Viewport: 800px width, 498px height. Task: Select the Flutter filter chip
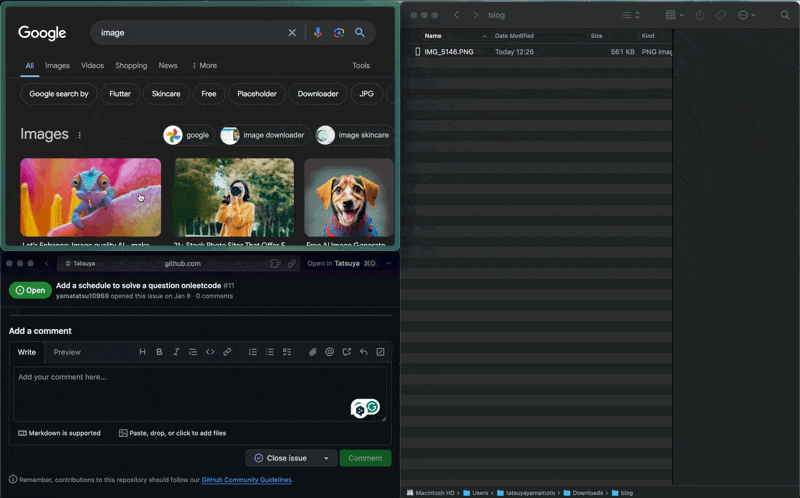[x=120, y=94]
